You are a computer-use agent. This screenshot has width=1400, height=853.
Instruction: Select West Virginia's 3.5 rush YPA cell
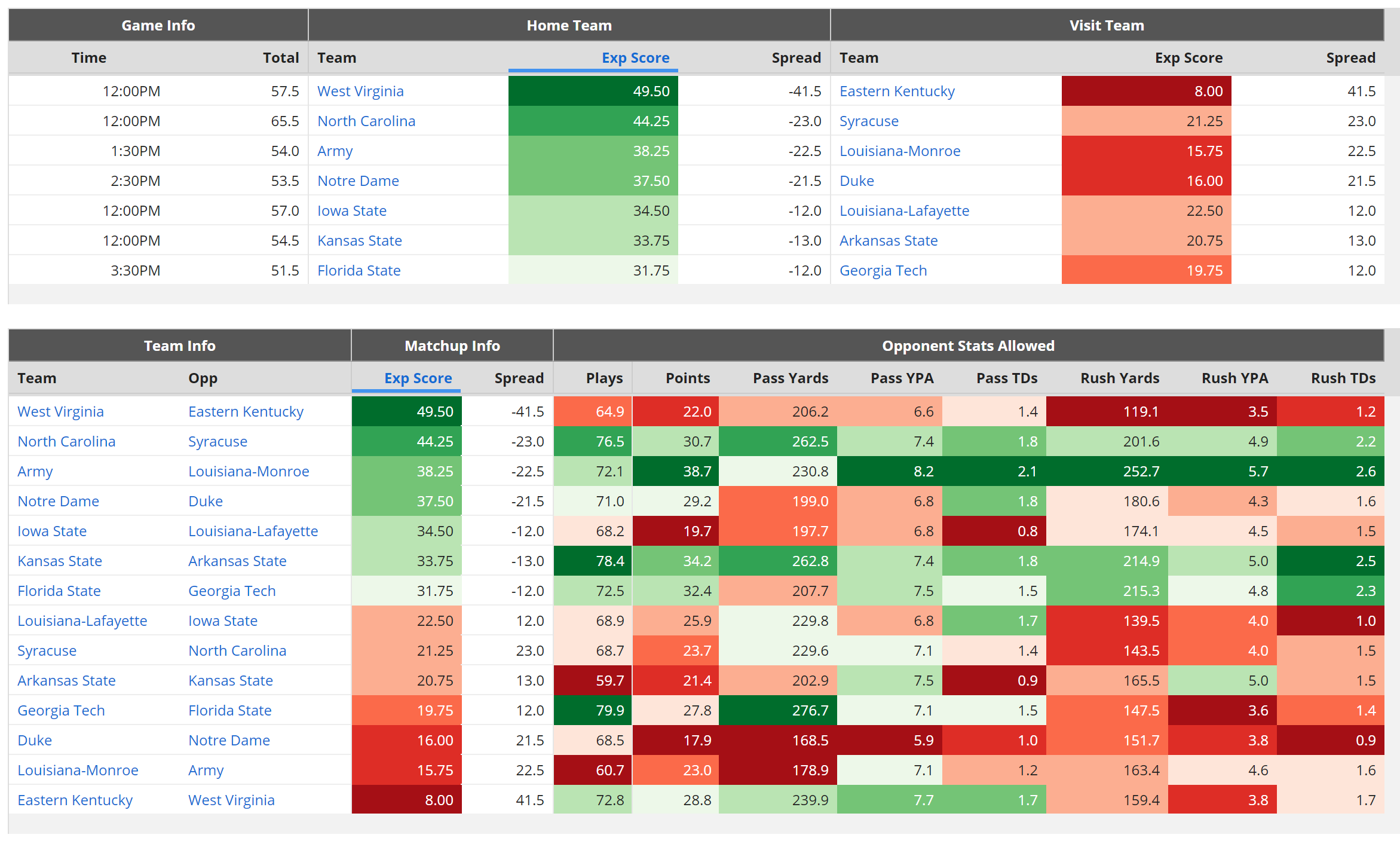point(1222,411)
